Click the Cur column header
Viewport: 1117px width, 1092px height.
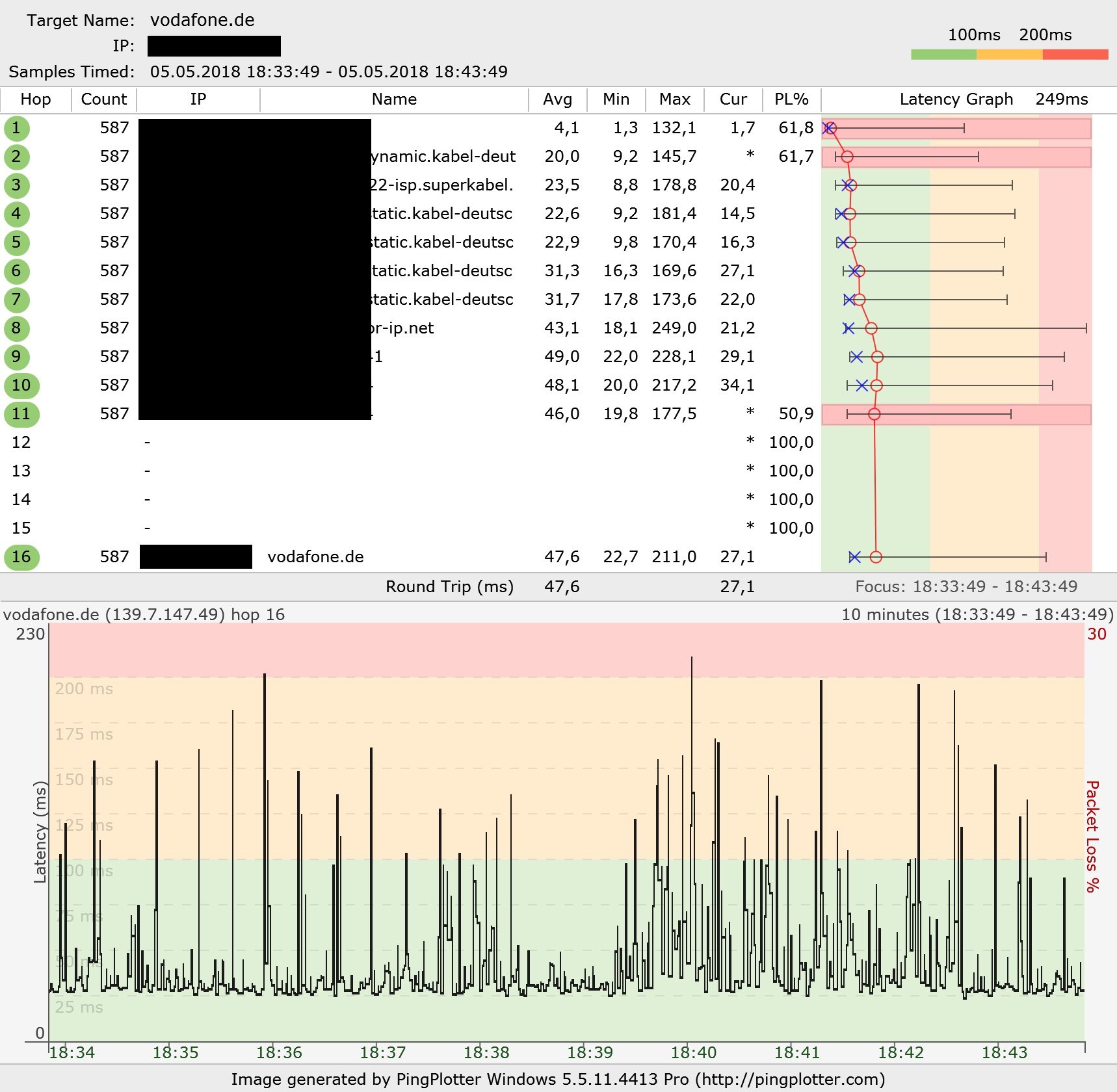coord(733,99)
